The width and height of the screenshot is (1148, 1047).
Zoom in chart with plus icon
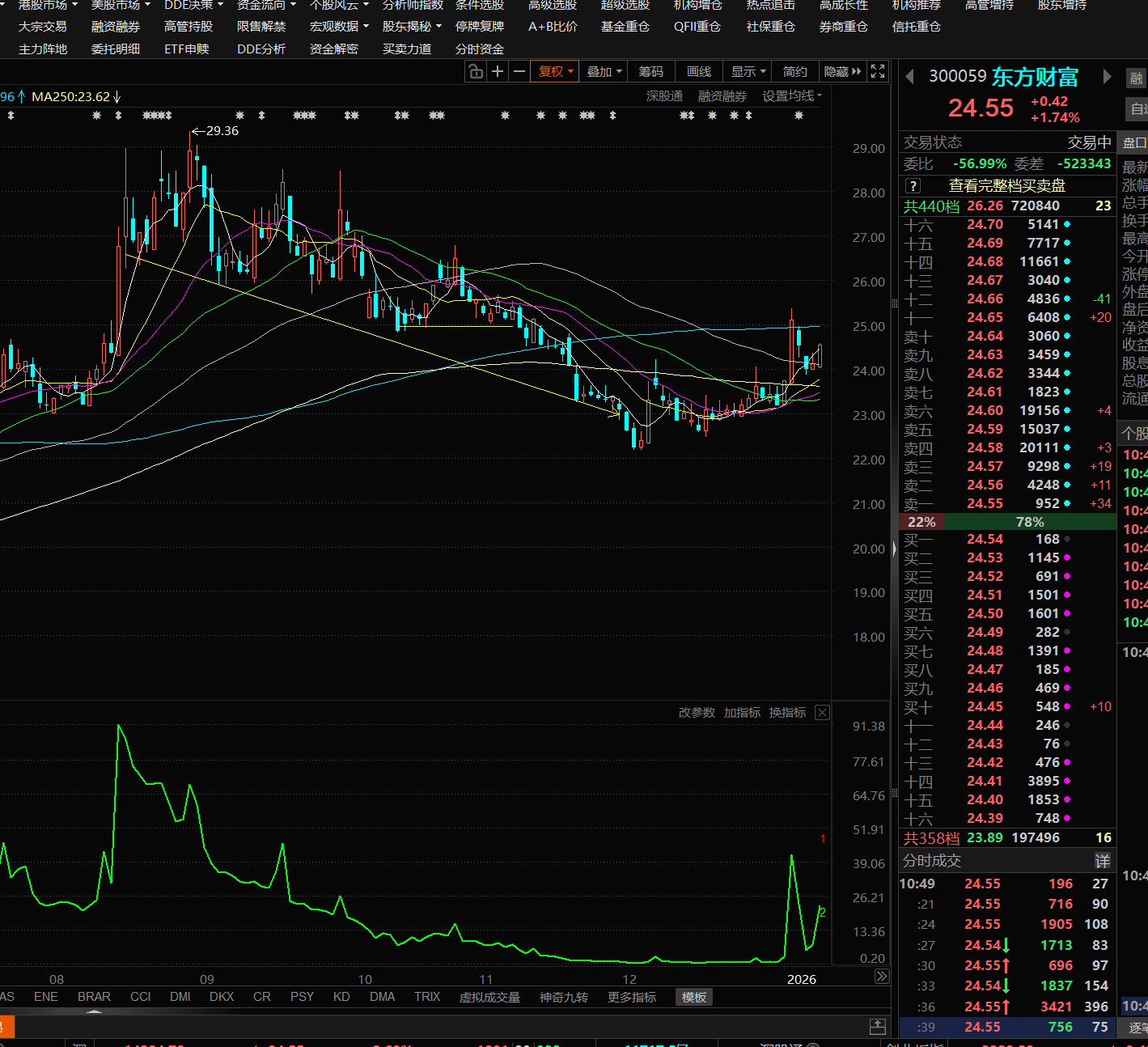tap(498, 72)
